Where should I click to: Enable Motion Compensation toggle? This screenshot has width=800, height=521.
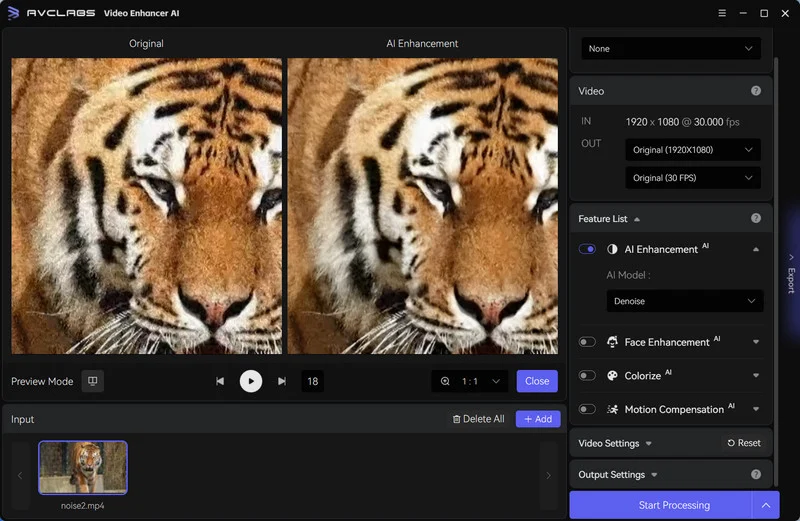click(x=587, y=409)
